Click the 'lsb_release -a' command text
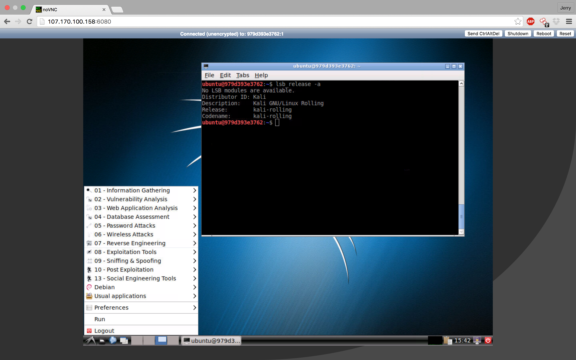Viewport: 576px width, 360px height. pos(298,84)
